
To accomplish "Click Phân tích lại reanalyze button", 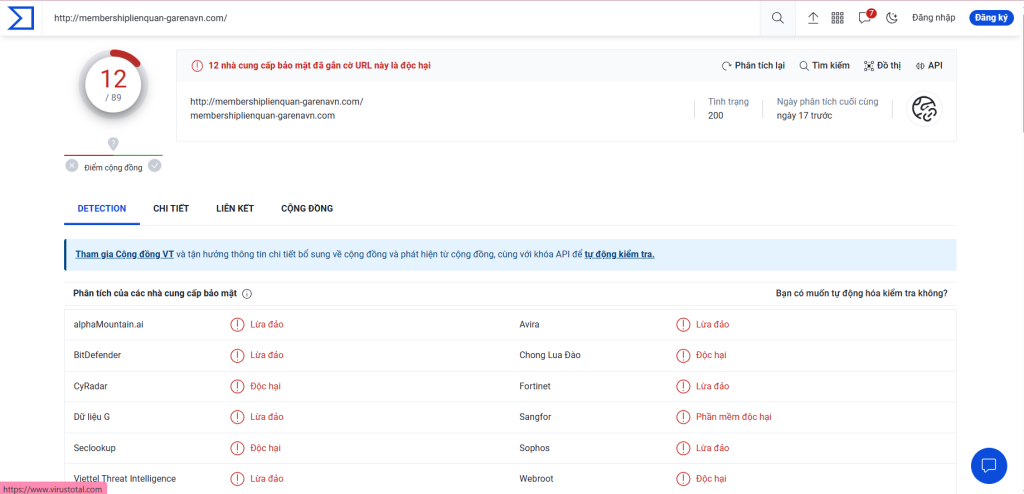I will point(753,65).
